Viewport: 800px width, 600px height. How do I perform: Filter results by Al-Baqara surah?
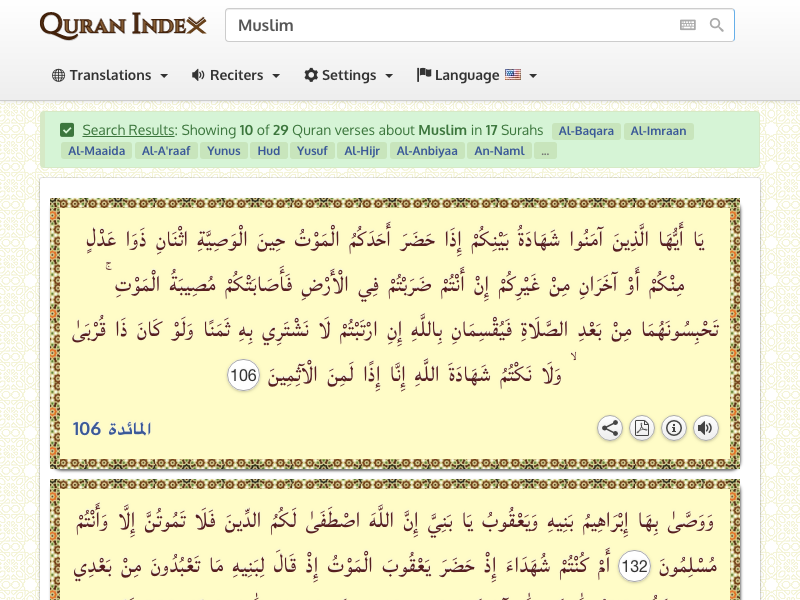[x=586, y=131]
